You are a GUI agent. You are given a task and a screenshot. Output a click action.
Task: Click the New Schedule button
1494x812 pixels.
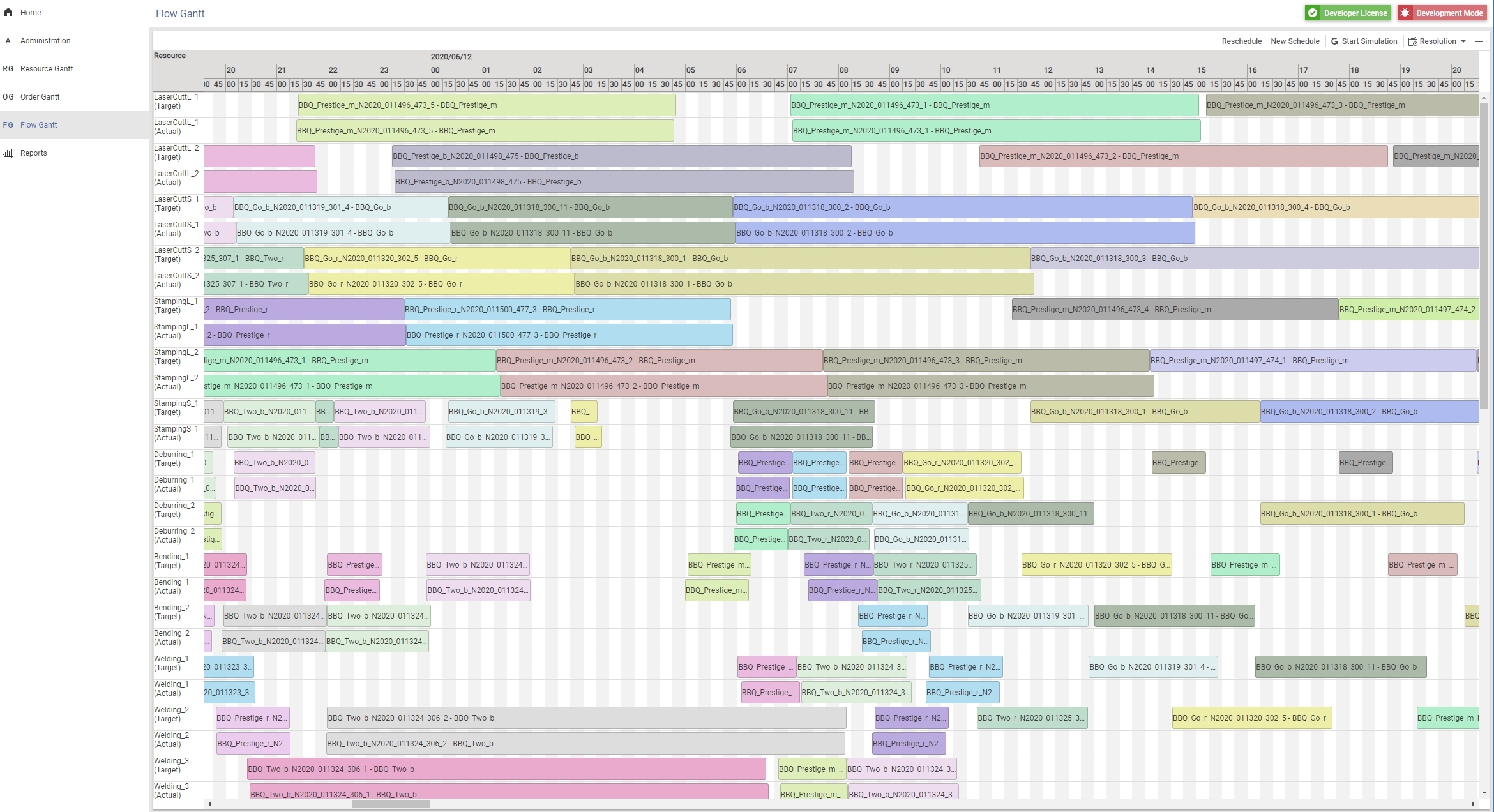(1295, 41)
